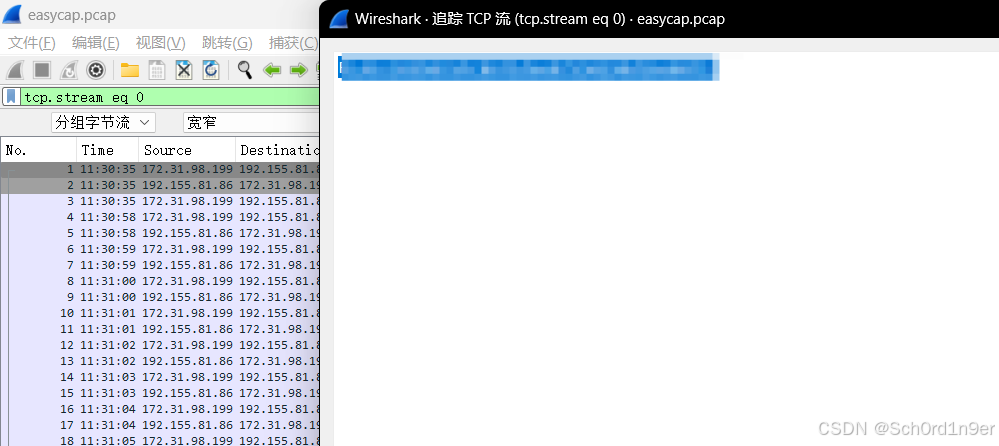Select packet number 2 row

[160, 185]
